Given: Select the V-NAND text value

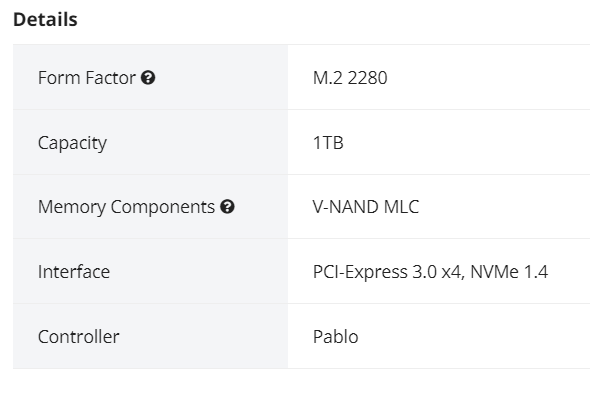Looking at the screenshot, I should click(x=345, y=207).
